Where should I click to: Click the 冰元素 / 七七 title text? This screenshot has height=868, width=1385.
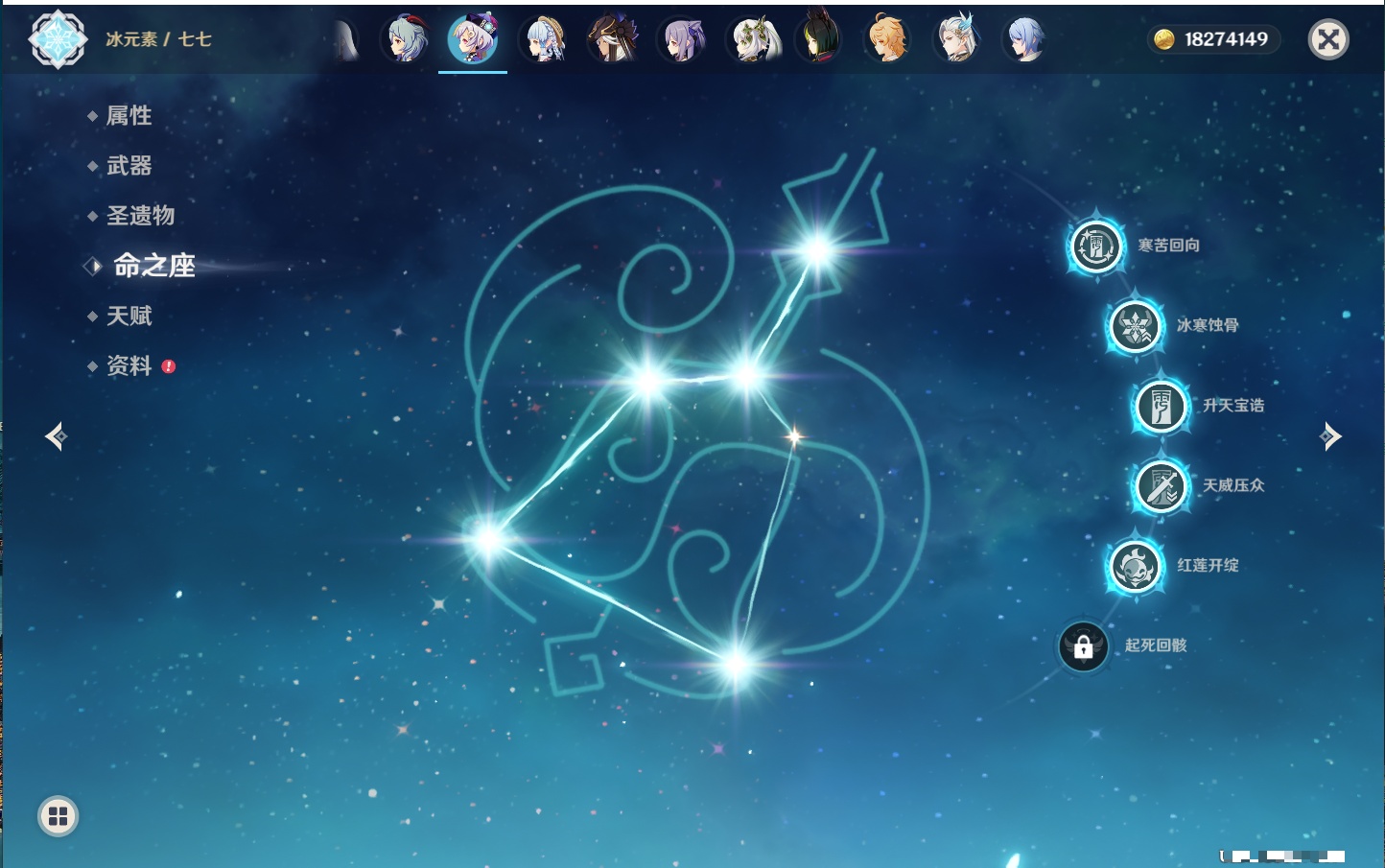[x=158, y=39]
